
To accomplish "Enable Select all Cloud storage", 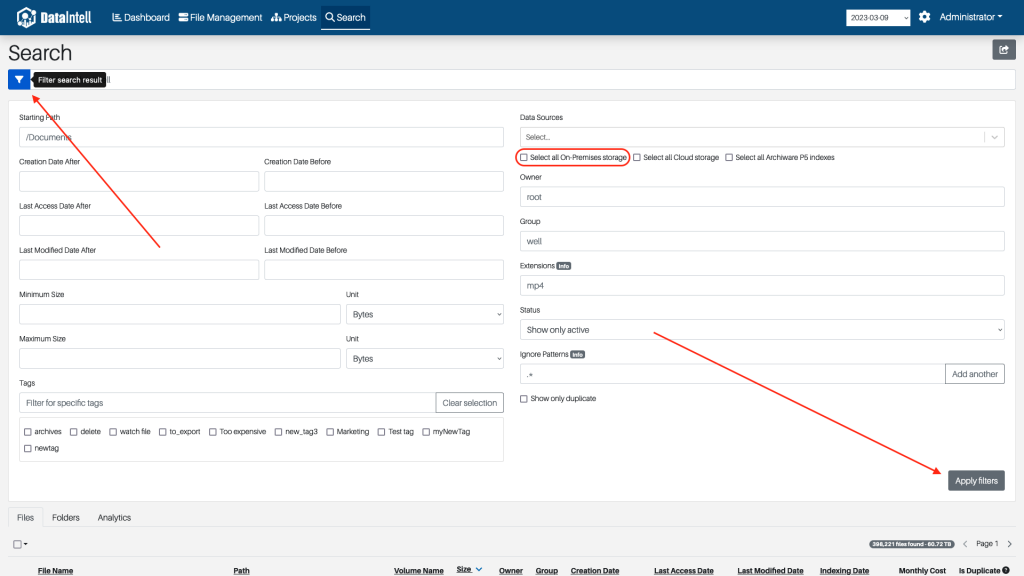I will click(x=637, y=157).
